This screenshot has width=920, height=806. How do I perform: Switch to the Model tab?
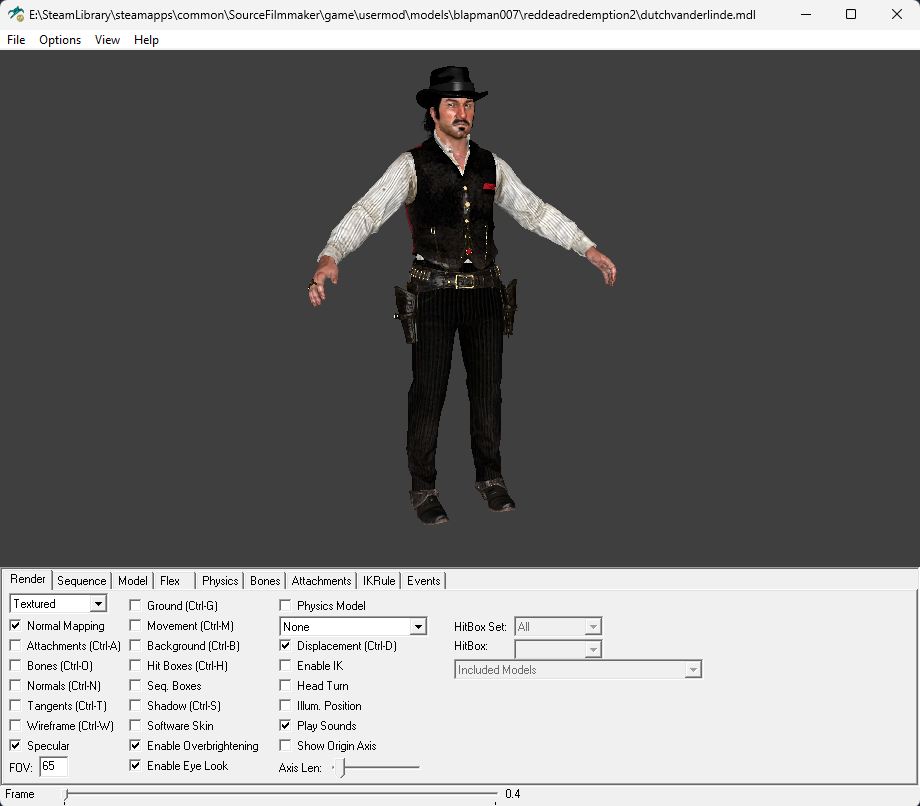tap(133, 581)
